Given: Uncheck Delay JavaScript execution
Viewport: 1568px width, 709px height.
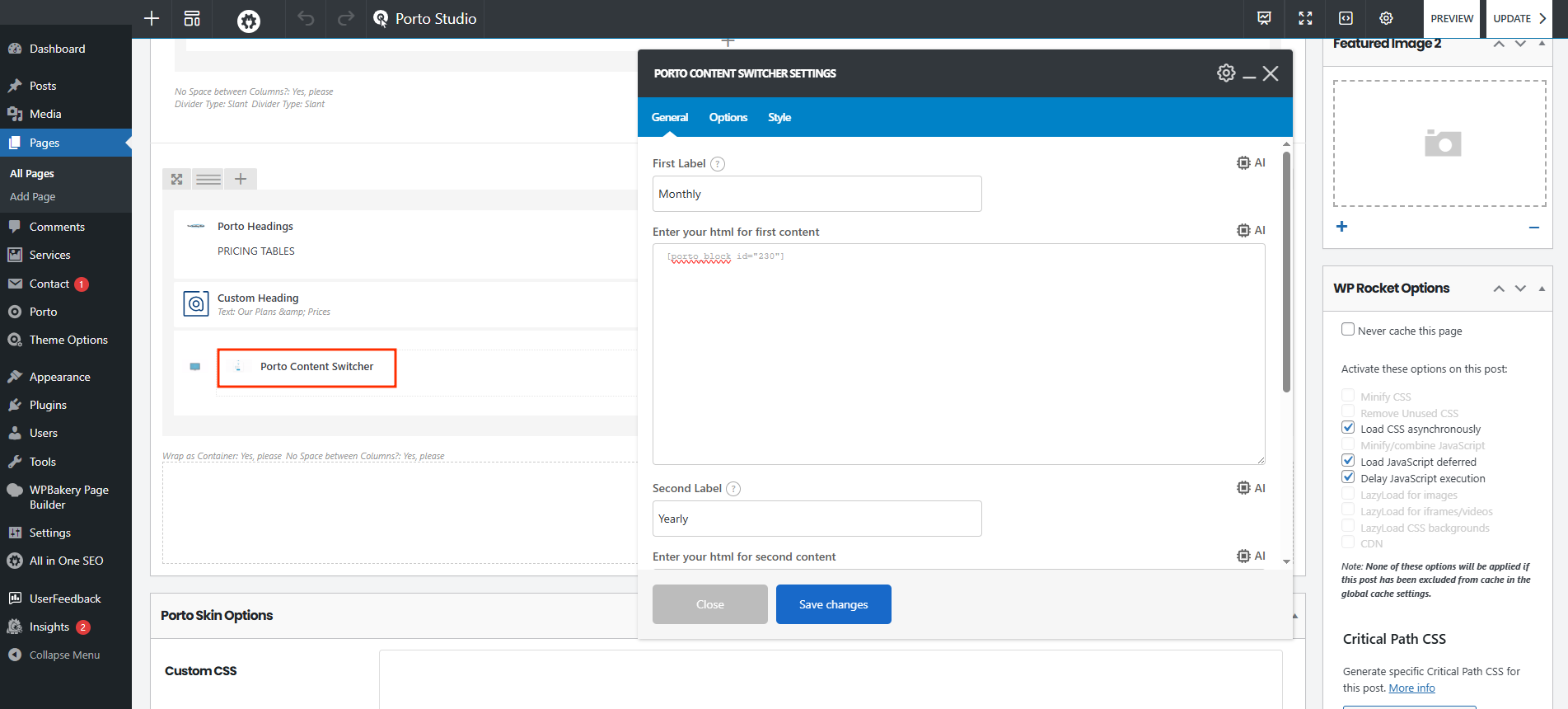Looking at the screenshot, I should click(1348, 477).
